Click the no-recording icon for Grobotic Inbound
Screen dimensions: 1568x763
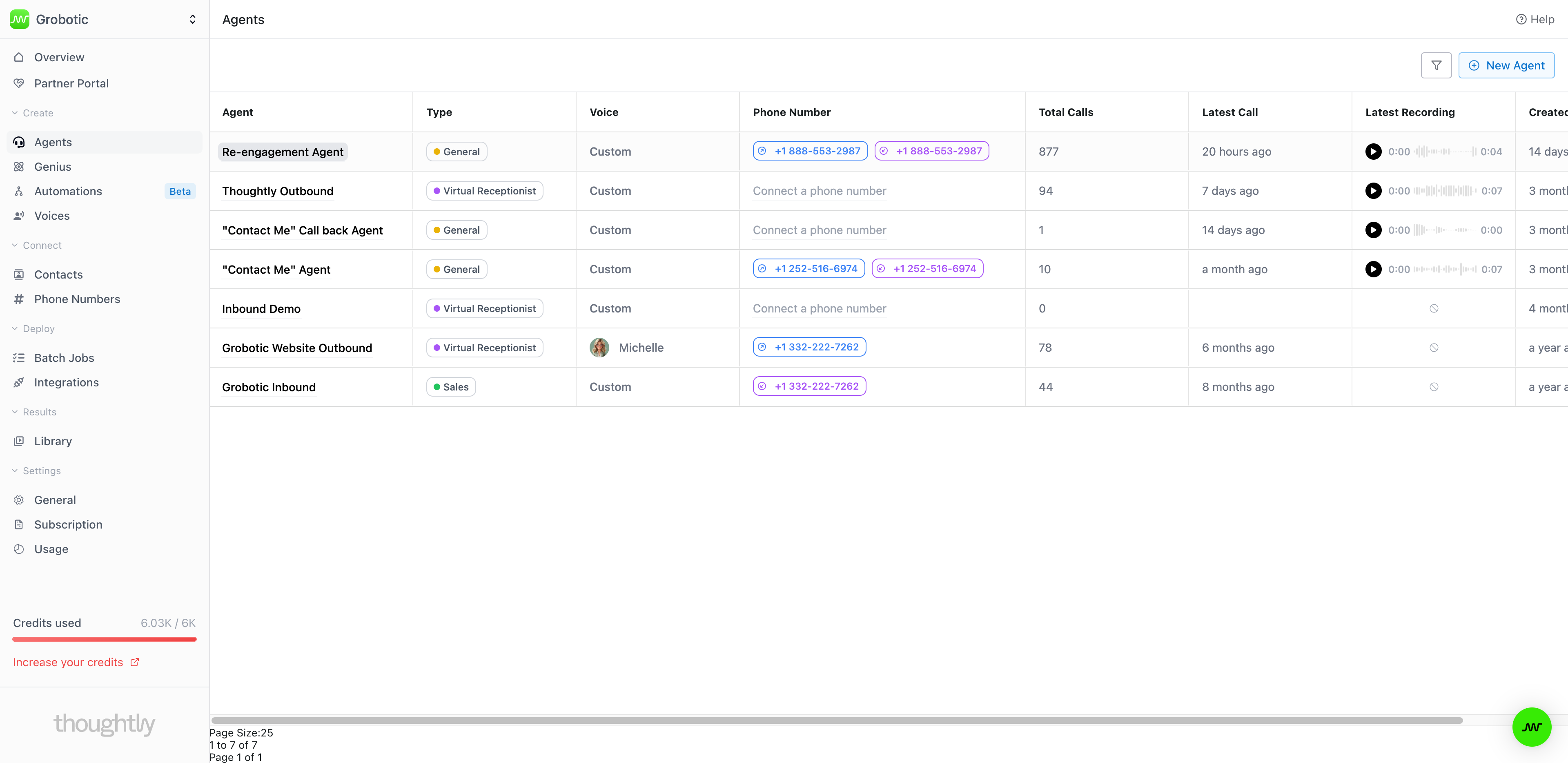tap(1434, 387)
